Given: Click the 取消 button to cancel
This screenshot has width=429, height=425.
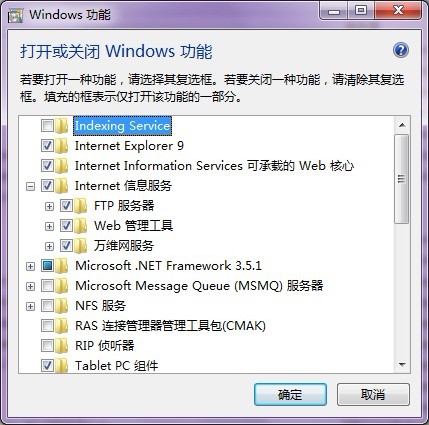Looking at the screenshot, I should (373, 394).
